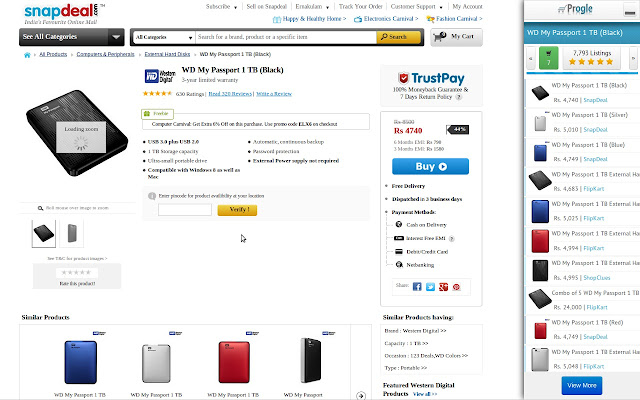Rate this product using star rating
This screenshot has width=640, height=400.
(76, 273)
